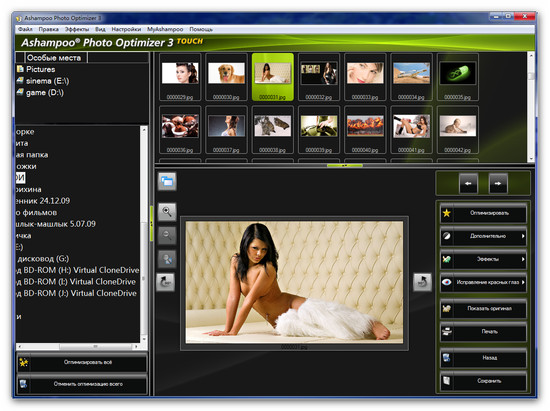Select the folder ending 24.12.09

43,201
